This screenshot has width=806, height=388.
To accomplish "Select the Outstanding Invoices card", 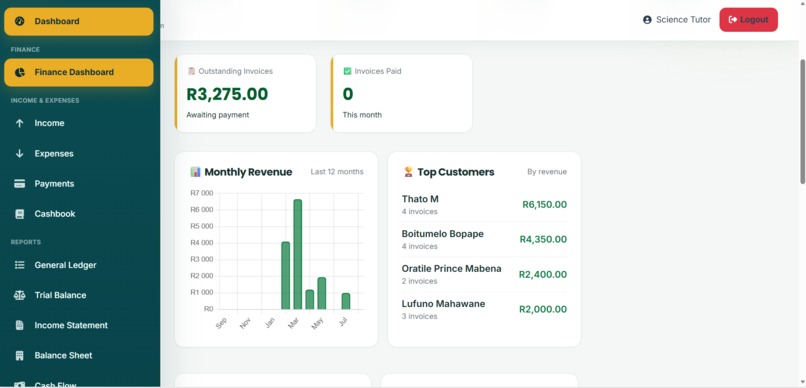I will pos(245,94).
